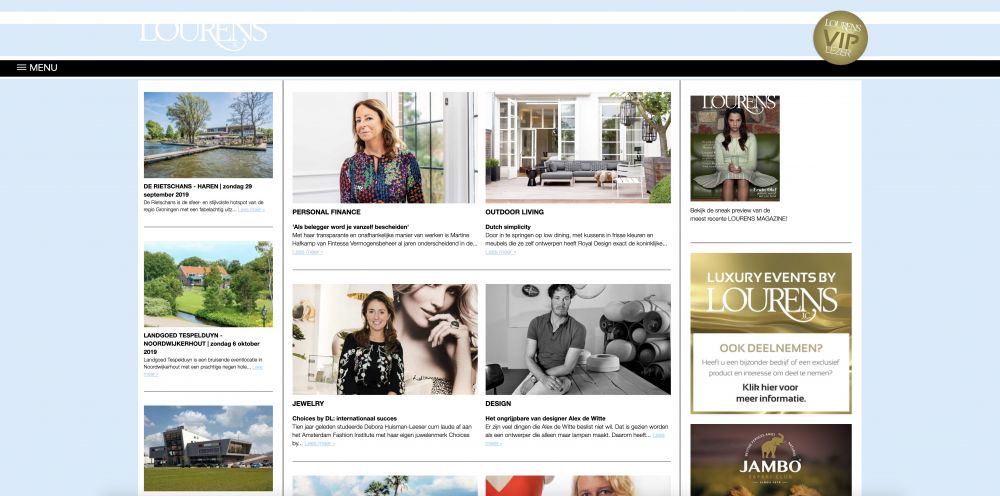Open the Outdoor Living patio image
Screen dimensions: 1000x496
[x=578, y=148]
